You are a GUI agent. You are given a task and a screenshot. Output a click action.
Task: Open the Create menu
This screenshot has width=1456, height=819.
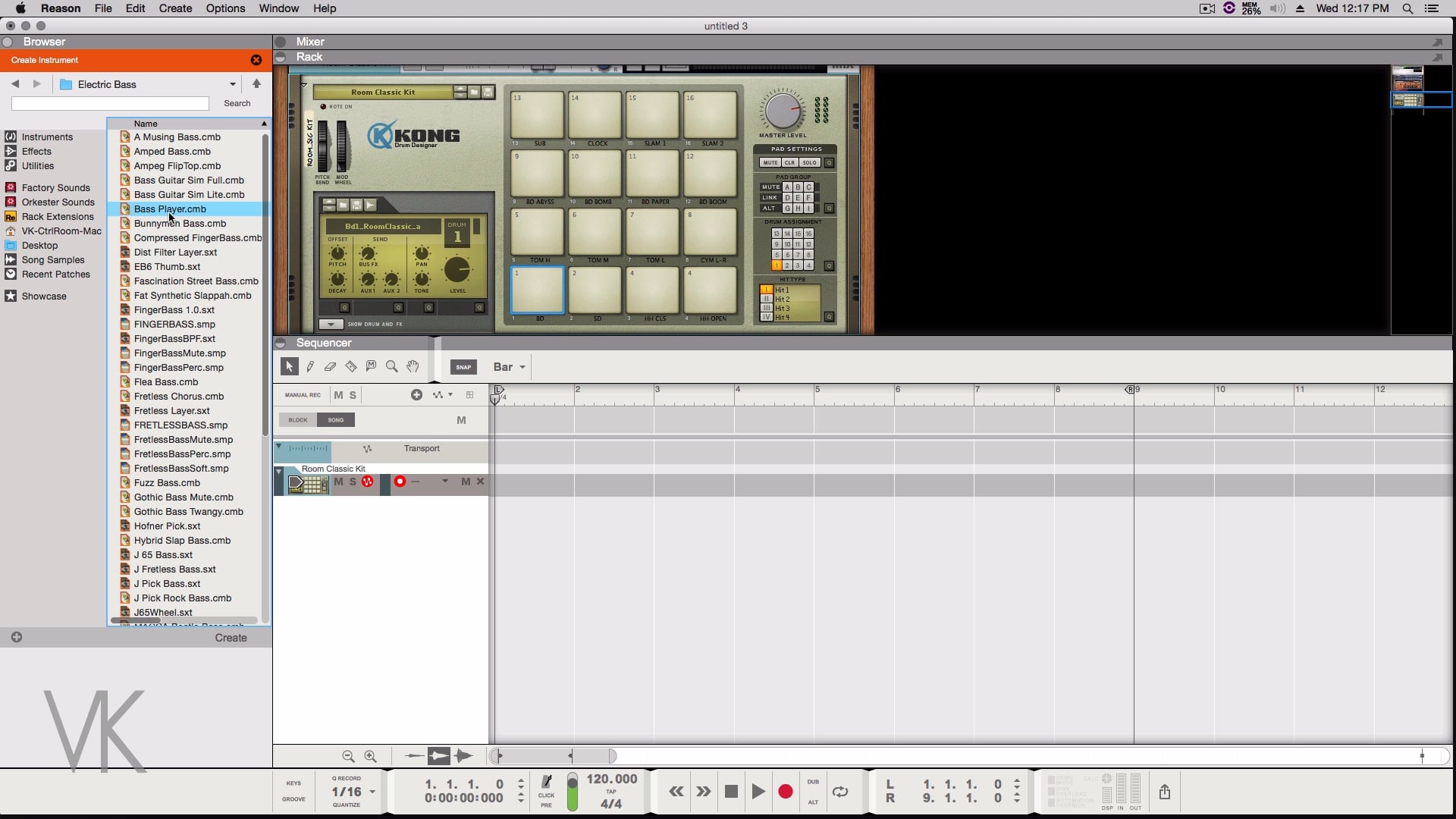[x=175, y=8]
